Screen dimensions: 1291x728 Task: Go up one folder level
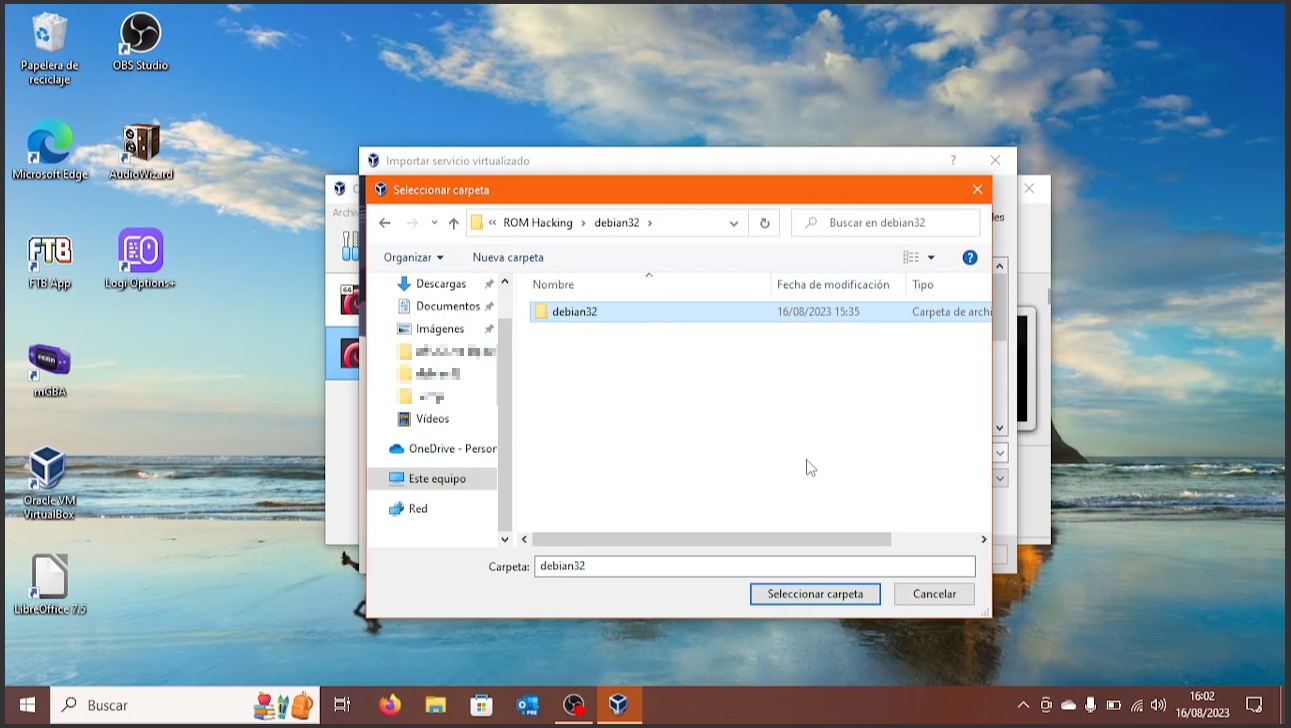(453, 223)
